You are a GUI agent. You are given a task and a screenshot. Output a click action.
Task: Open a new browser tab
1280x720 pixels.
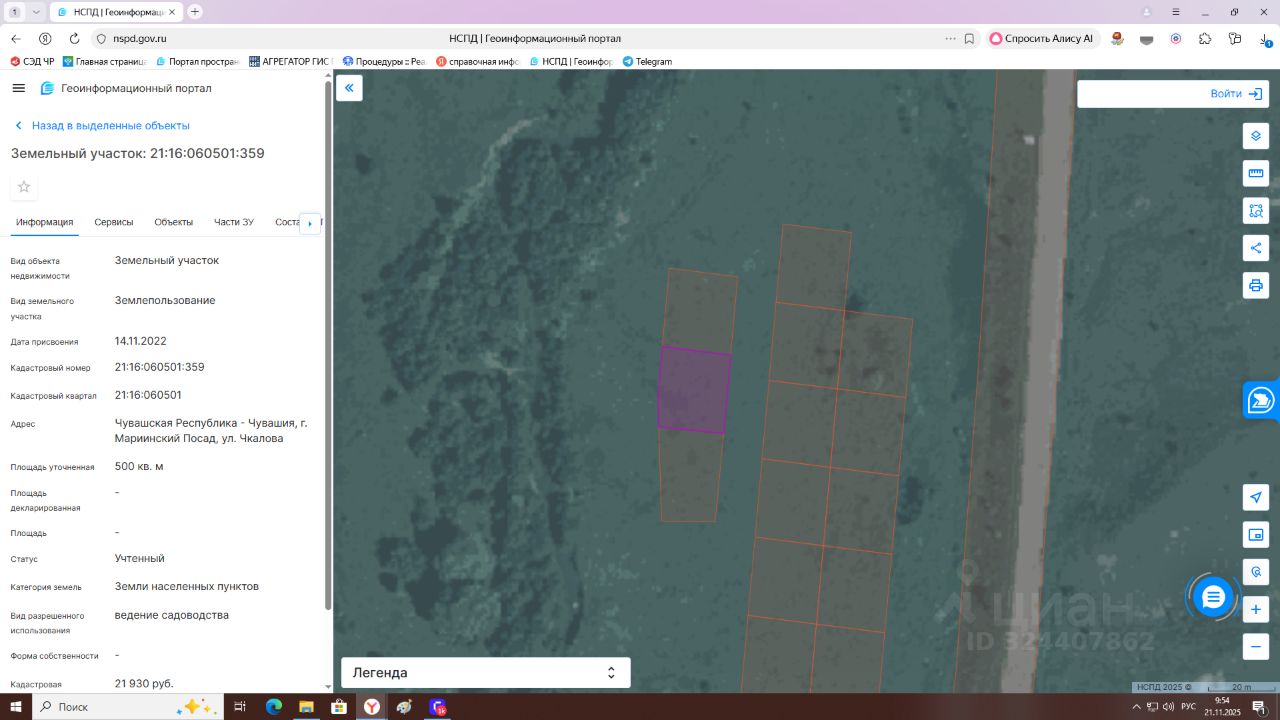(195, 12)
